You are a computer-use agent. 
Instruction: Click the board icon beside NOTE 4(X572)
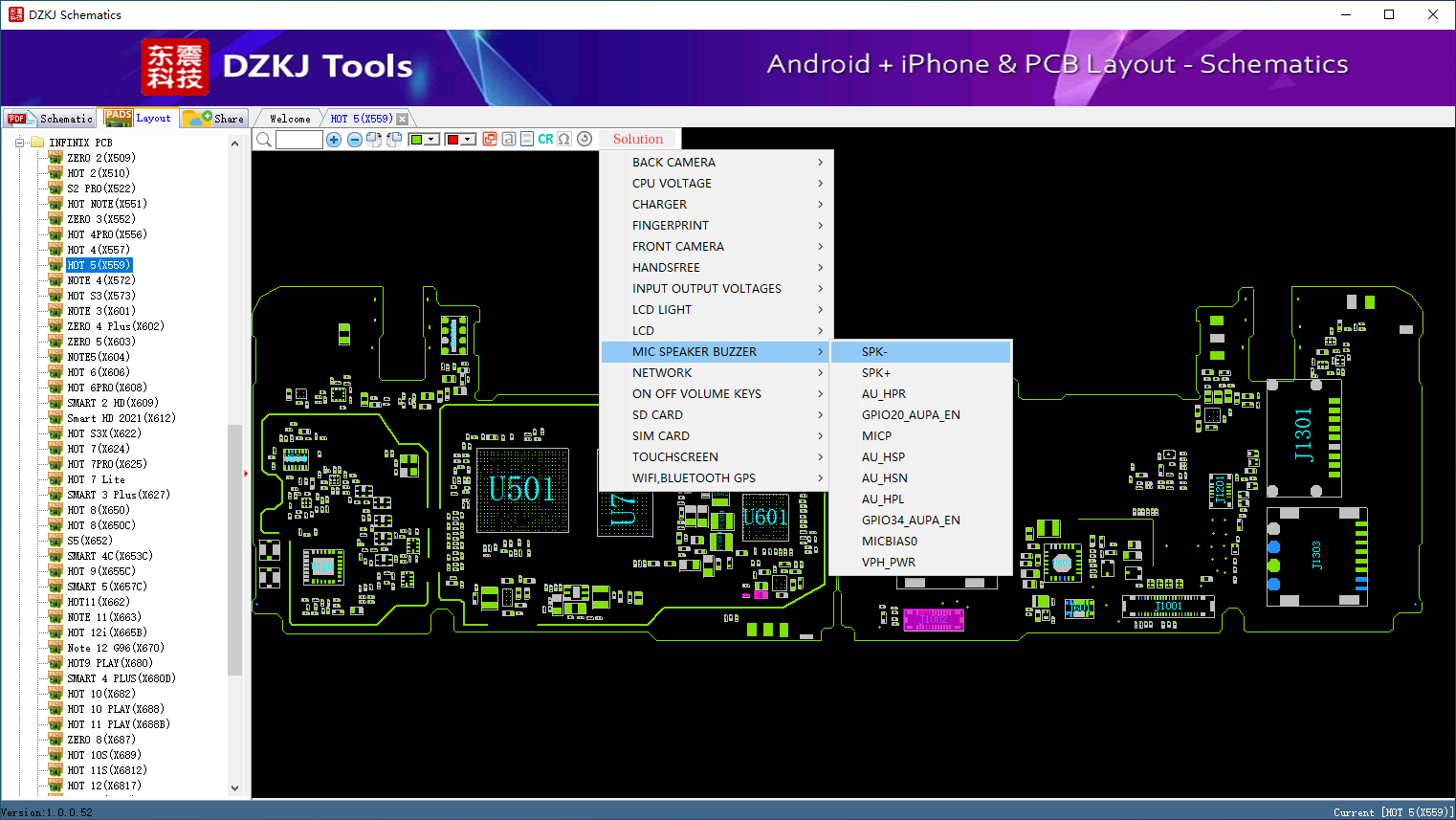[x=55, y=280]
